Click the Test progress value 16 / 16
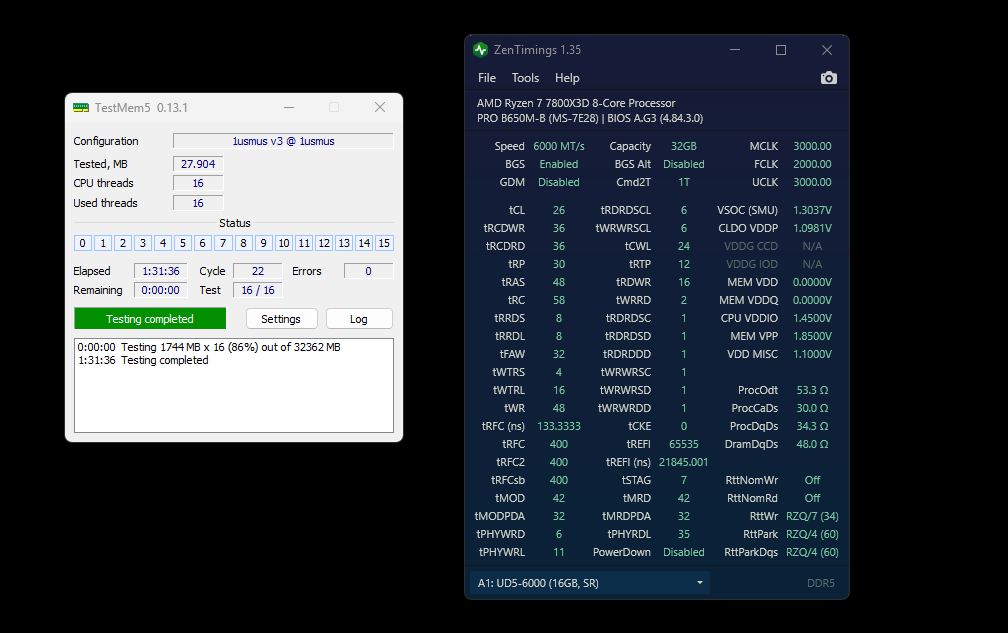 coord(258,290)
